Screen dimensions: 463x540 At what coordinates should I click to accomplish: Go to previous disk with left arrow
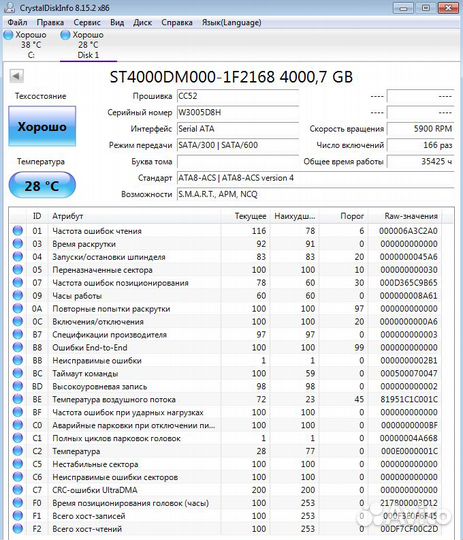pyautogui.click(x=16, y=76)
